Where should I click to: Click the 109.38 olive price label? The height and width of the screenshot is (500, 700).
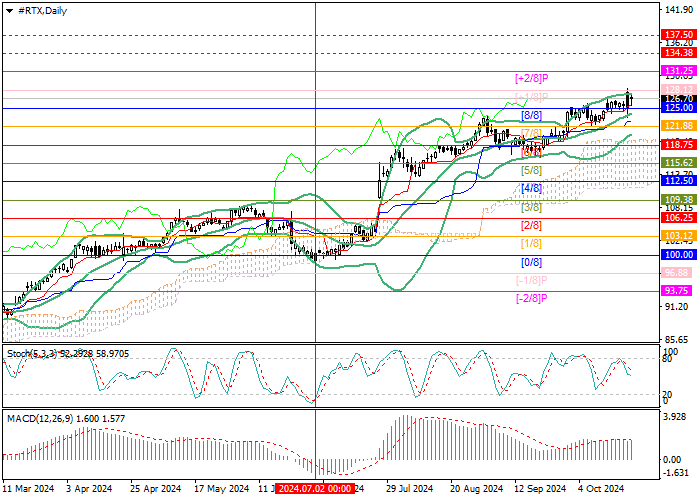coord(678,200)
